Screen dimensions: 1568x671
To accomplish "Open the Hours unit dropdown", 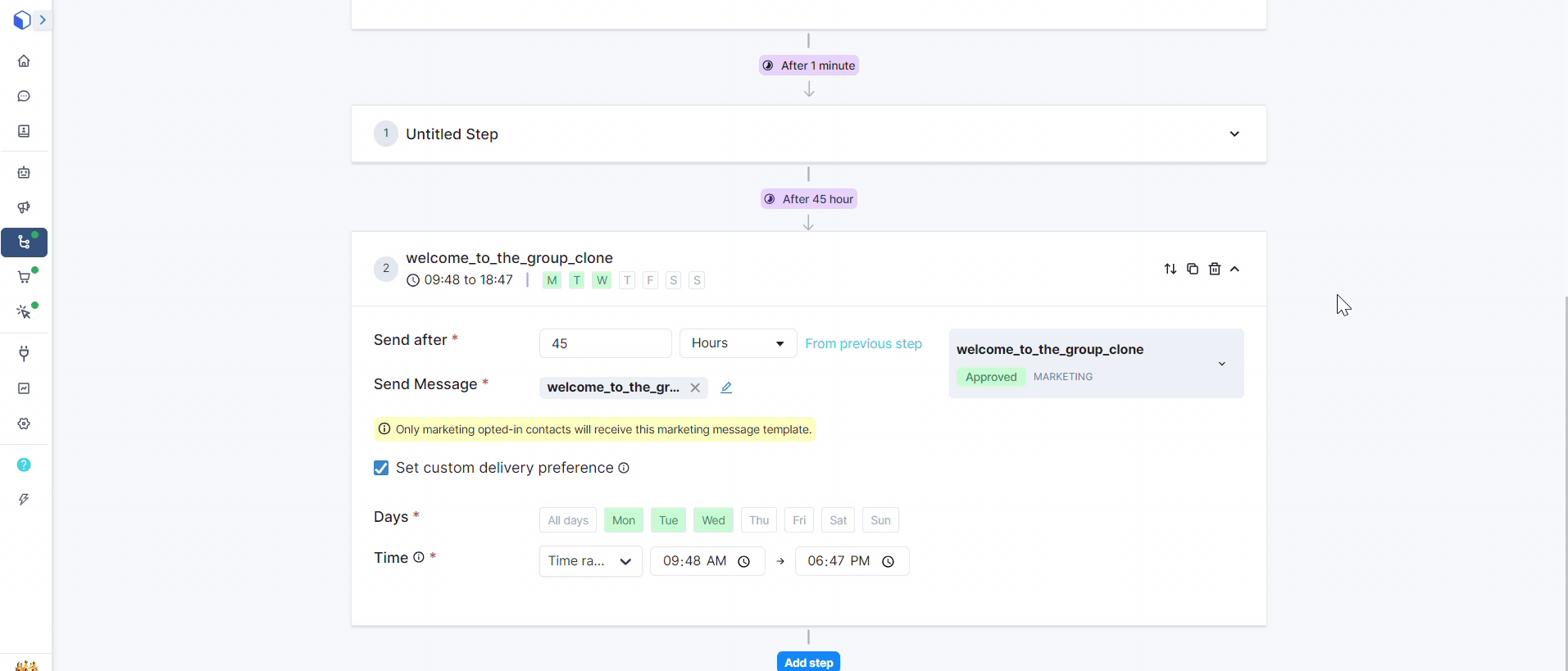I will [x=738, y=343].
